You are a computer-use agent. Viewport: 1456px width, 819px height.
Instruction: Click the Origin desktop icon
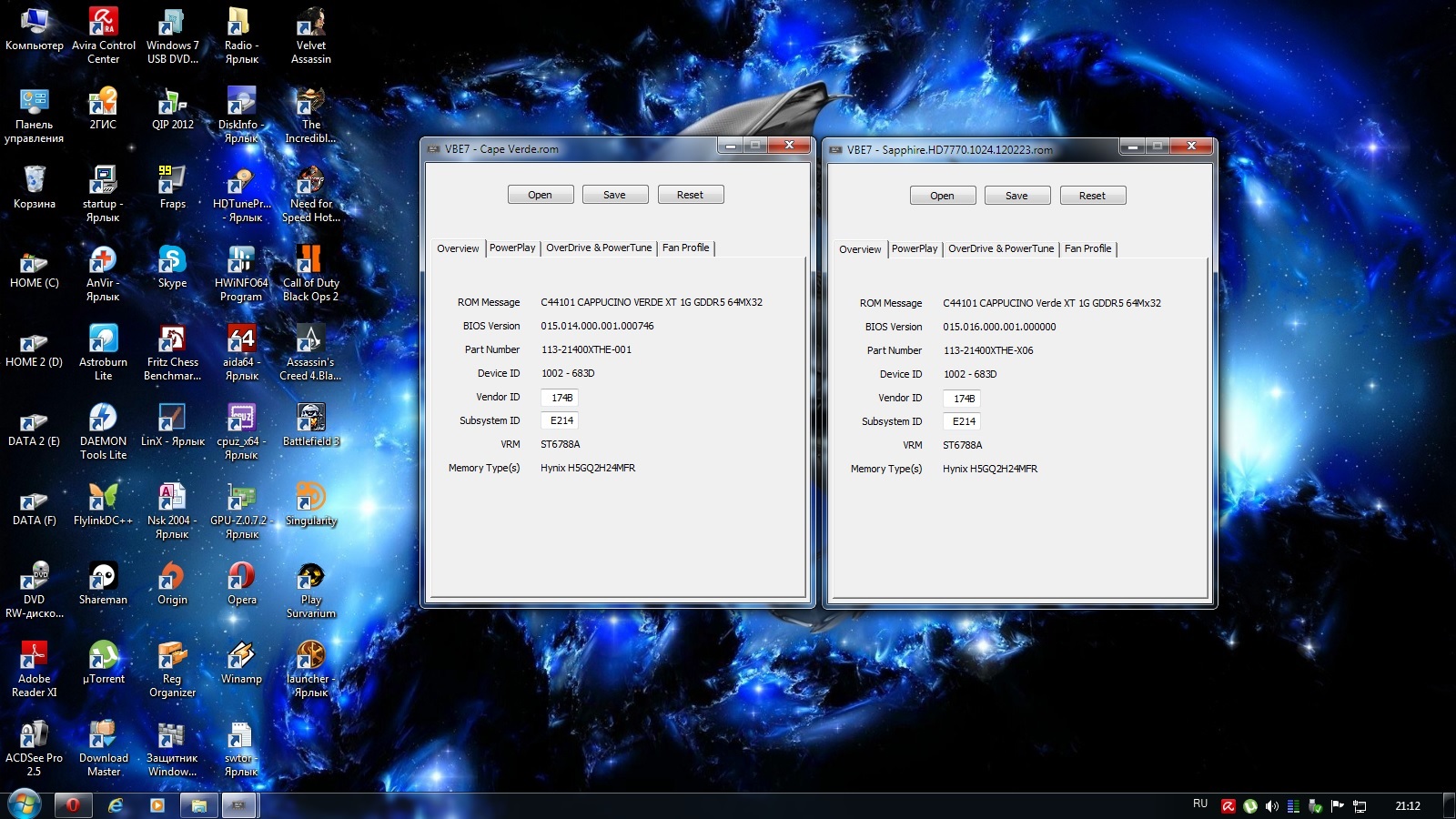tap(172, 583)
